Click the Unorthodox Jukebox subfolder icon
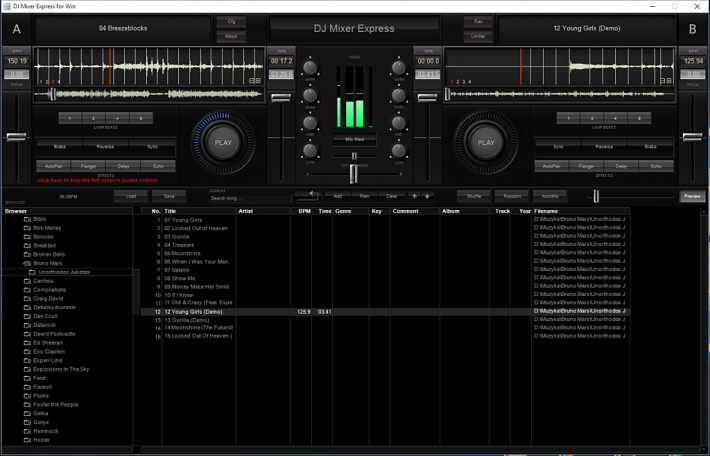This screenshot has height=456, width=710. (32, 272)
